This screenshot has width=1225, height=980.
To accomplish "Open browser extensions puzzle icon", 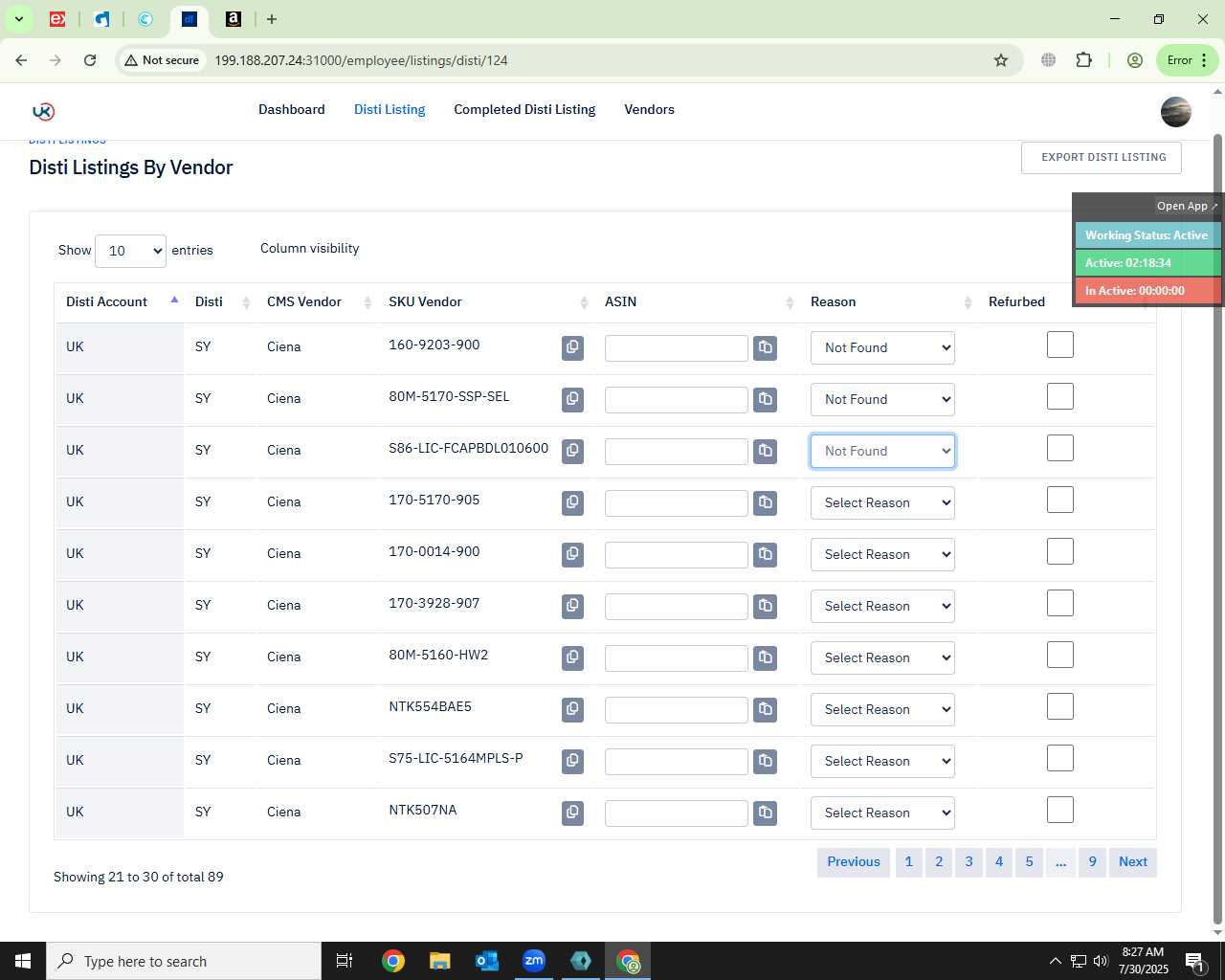I will pos(1083,60).
